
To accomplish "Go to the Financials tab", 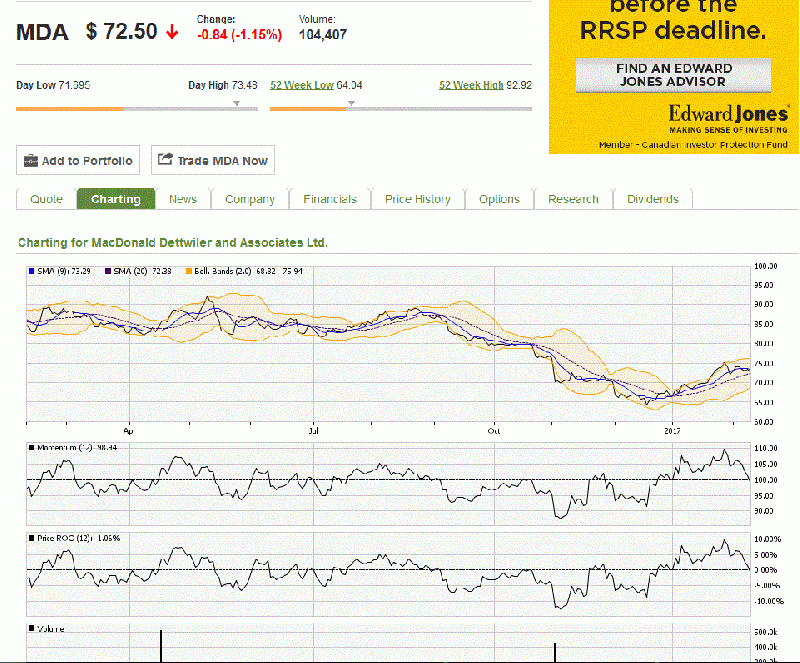I will 330,199.
